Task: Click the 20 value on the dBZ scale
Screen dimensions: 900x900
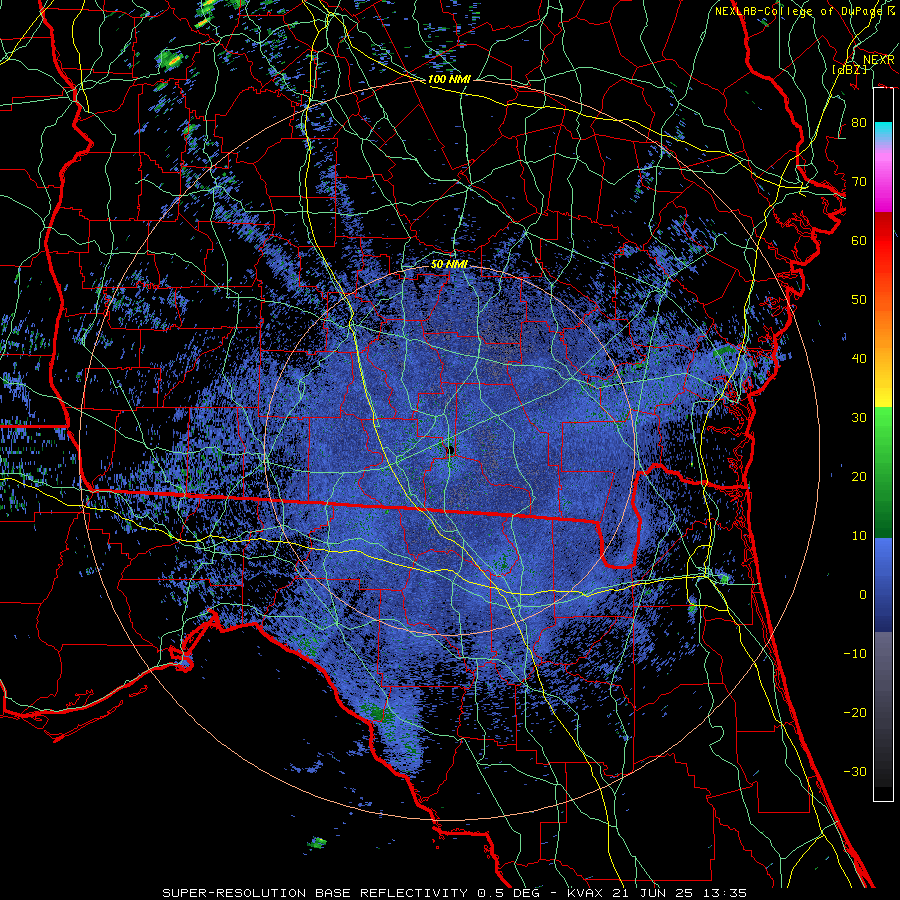Action: point(859,476)
